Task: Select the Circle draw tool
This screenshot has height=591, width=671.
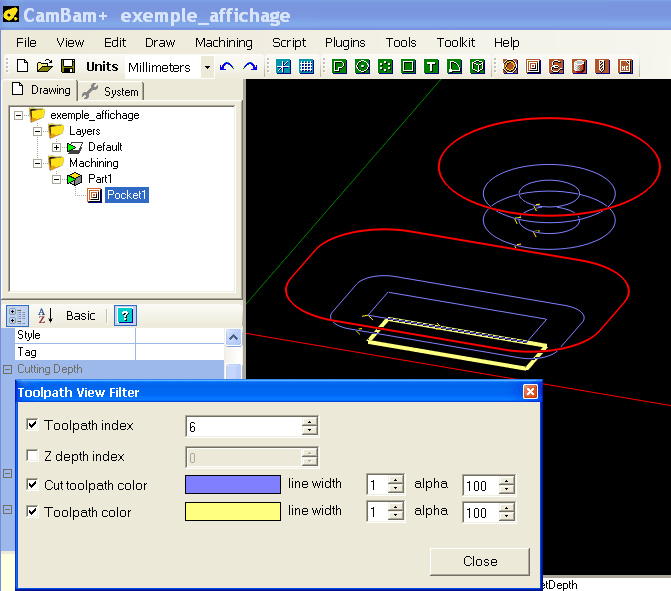Action: 362,66
